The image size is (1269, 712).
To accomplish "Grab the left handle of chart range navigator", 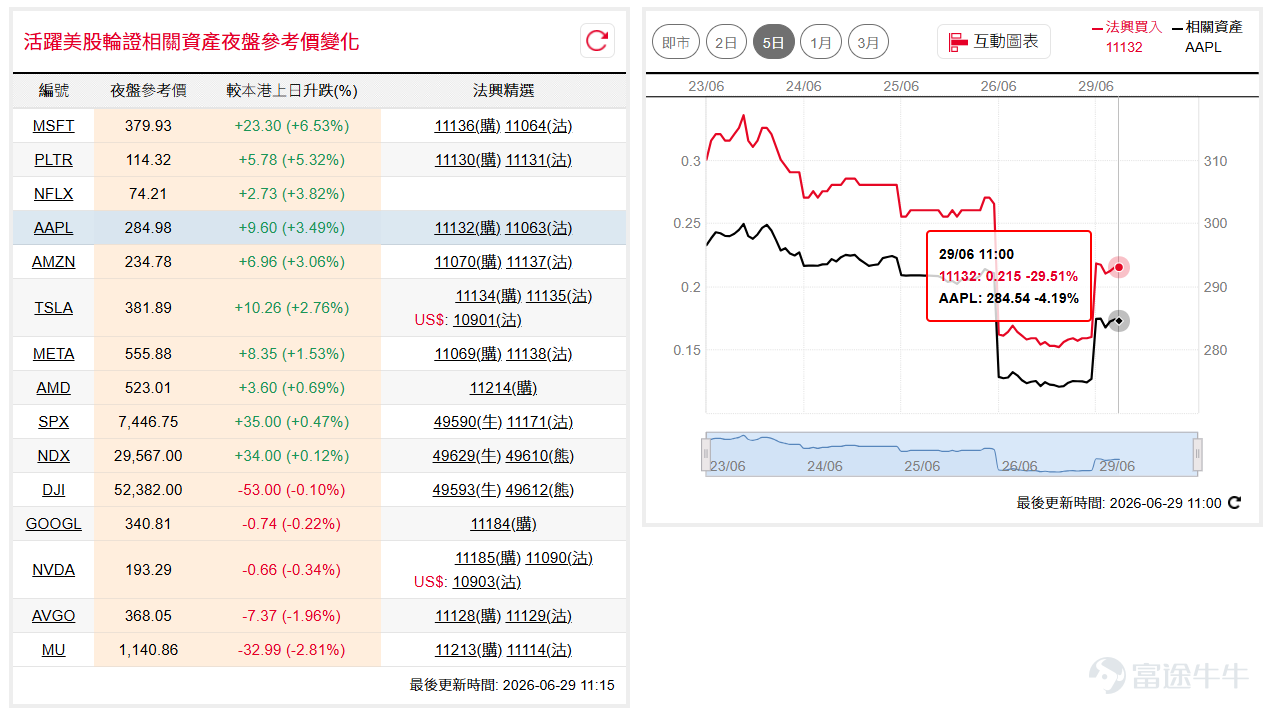I will pyautogui.click(x=706, y=454).
